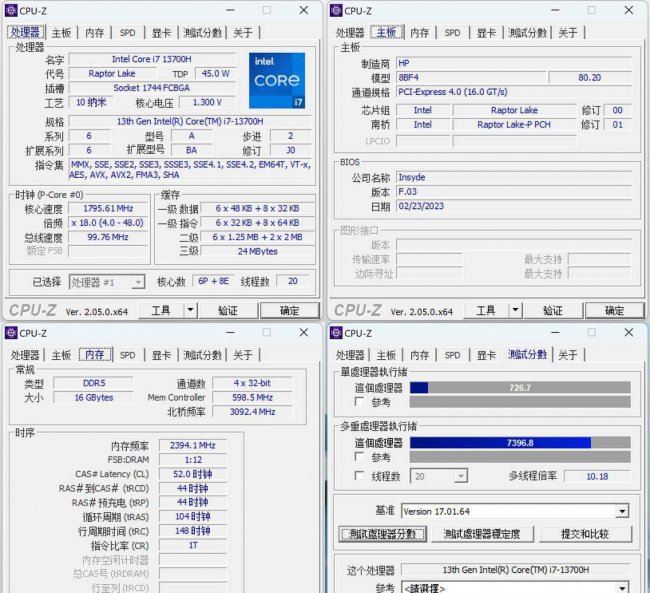Click CPU-Z app icon in benchmark window title bar
The height and width of the screenshot is (593, 650).
point(336,333)
